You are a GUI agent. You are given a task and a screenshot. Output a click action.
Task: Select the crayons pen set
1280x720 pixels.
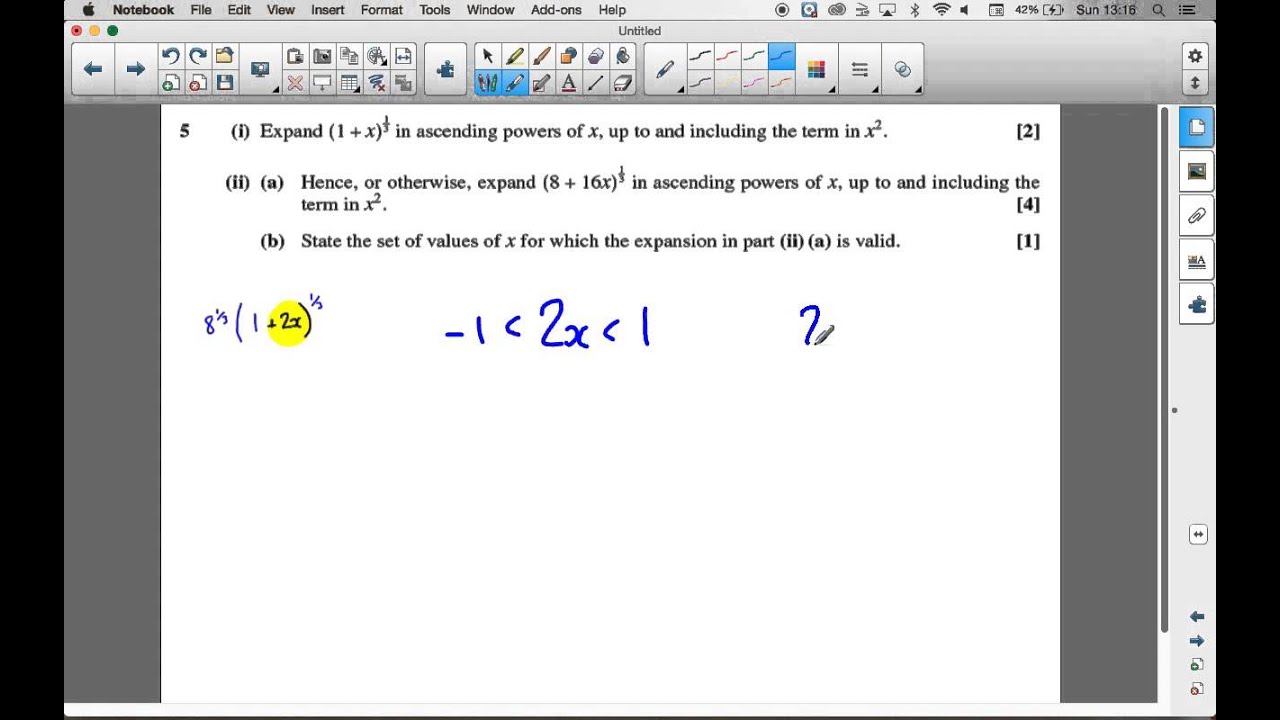487,83
